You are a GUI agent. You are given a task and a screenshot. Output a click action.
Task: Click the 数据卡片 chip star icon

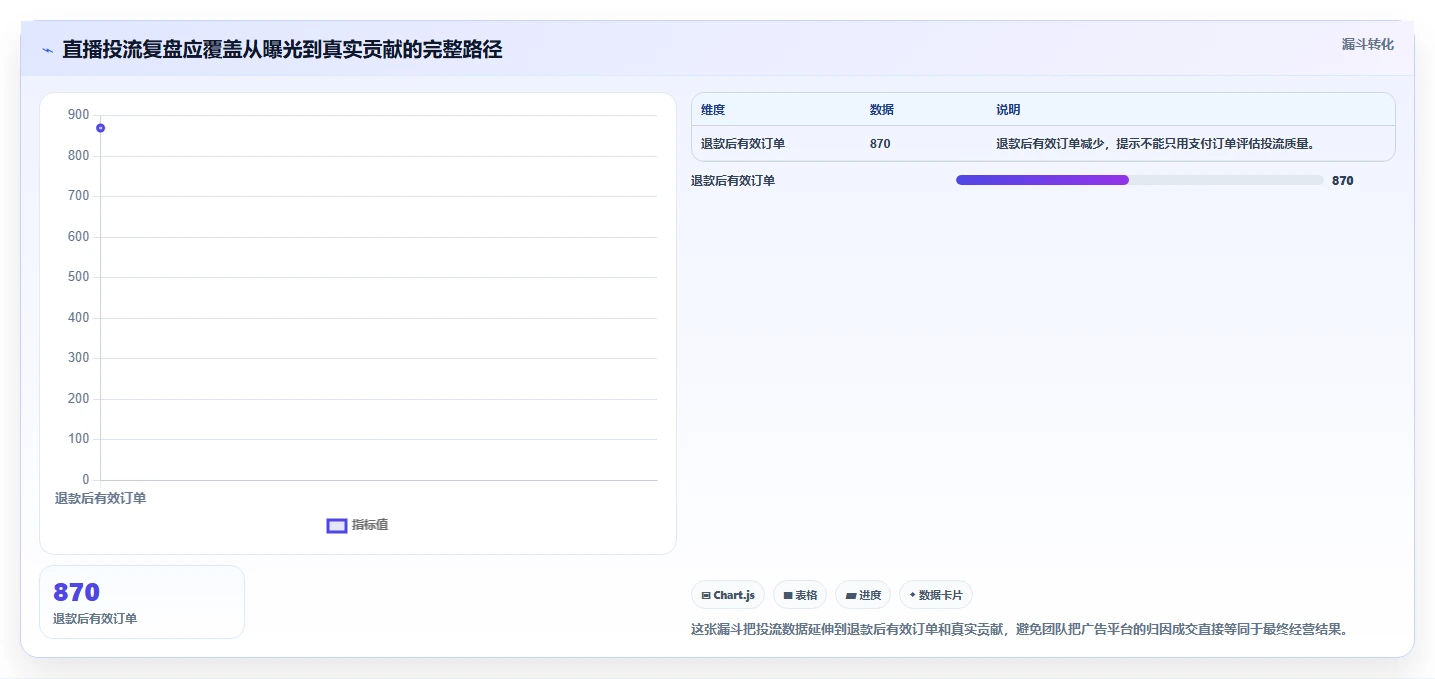[x=912, y=595]
